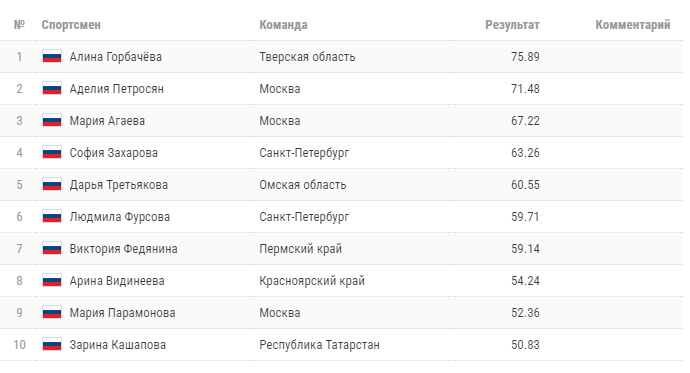
Task: Select the Комментарий column header
Action: click(633, 25)
